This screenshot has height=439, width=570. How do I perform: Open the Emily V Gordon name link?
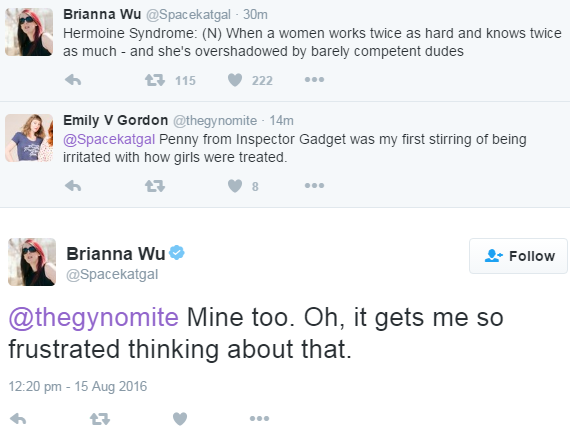[x=116, y=120]
